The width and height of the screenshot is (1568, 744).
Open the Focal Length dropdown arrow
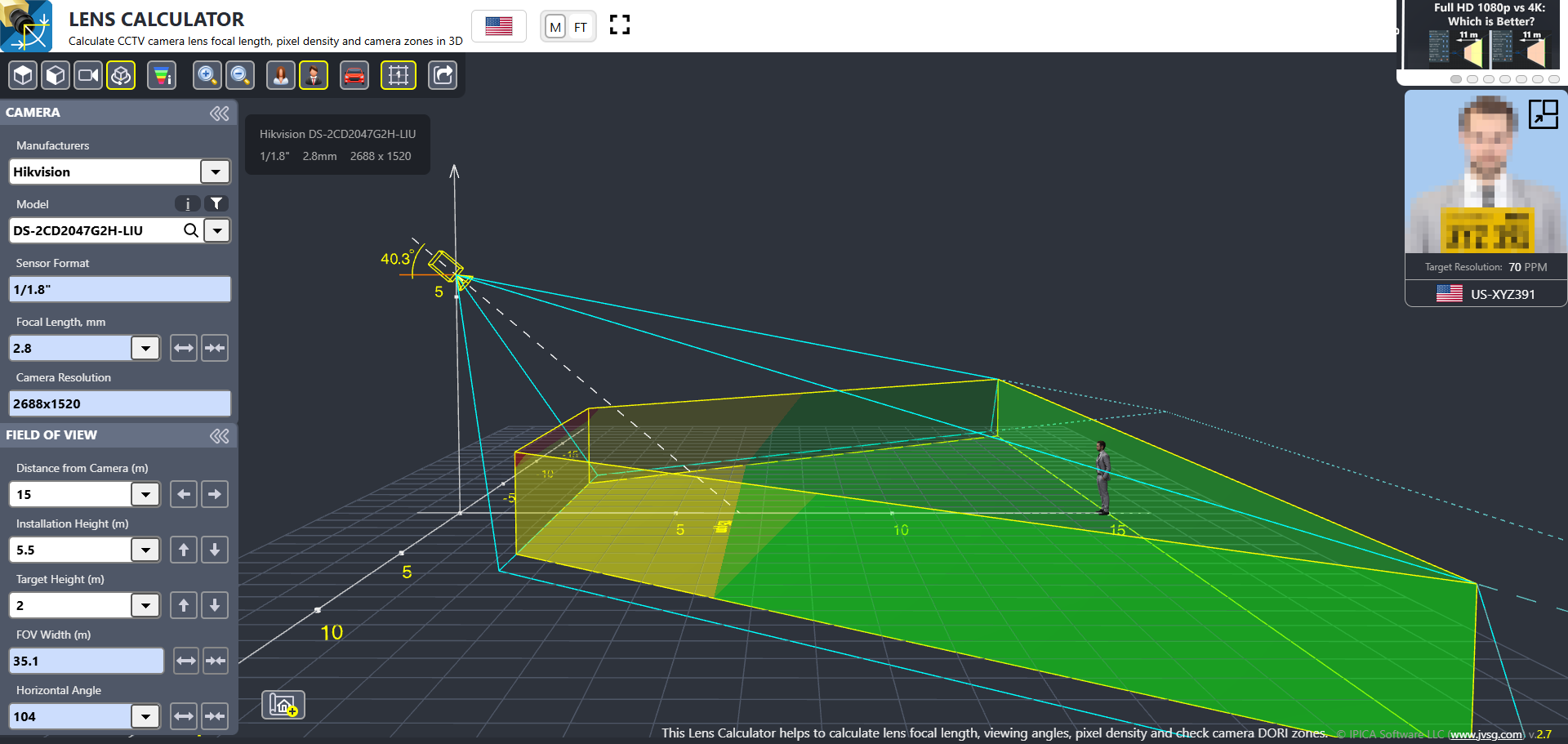145,348
